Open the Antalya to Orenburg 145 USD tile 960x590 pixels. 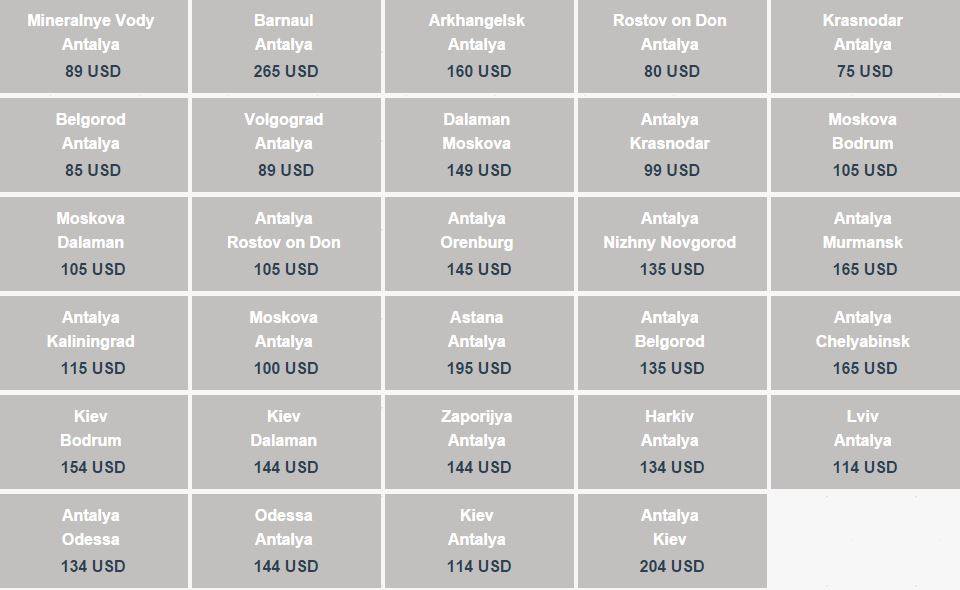(x=479, y=244)
